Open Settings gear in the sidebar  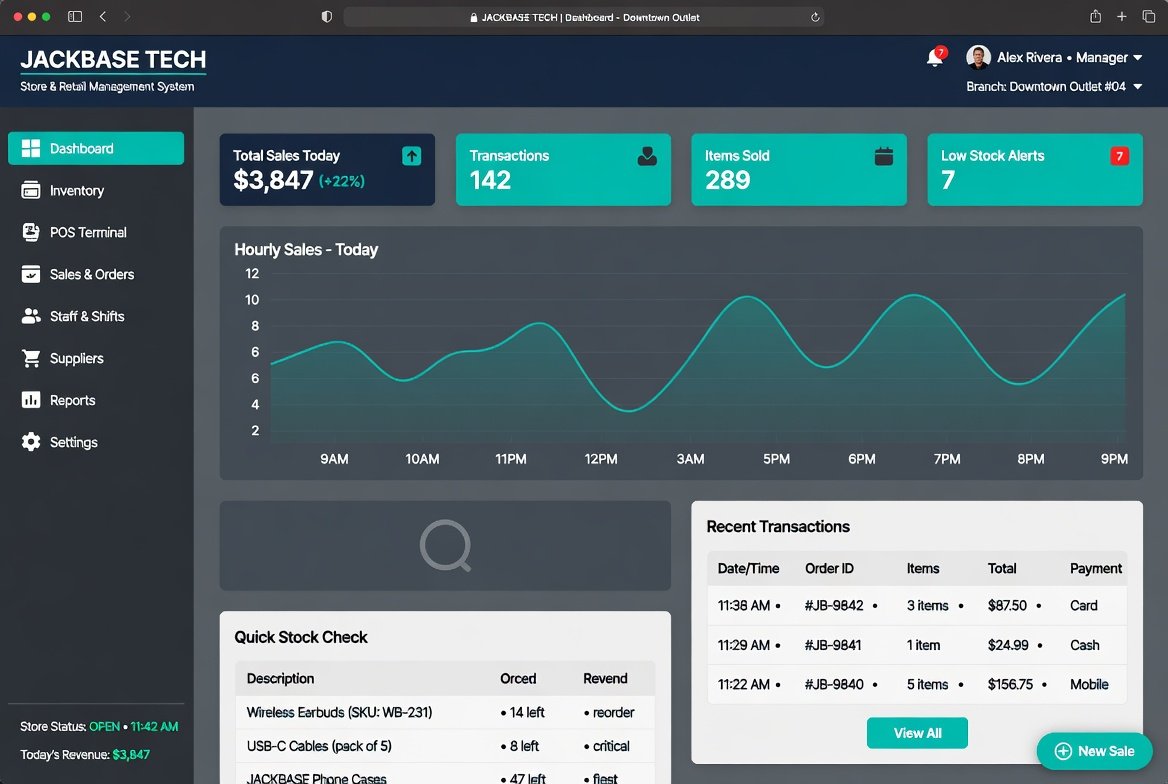pos(31,442)
